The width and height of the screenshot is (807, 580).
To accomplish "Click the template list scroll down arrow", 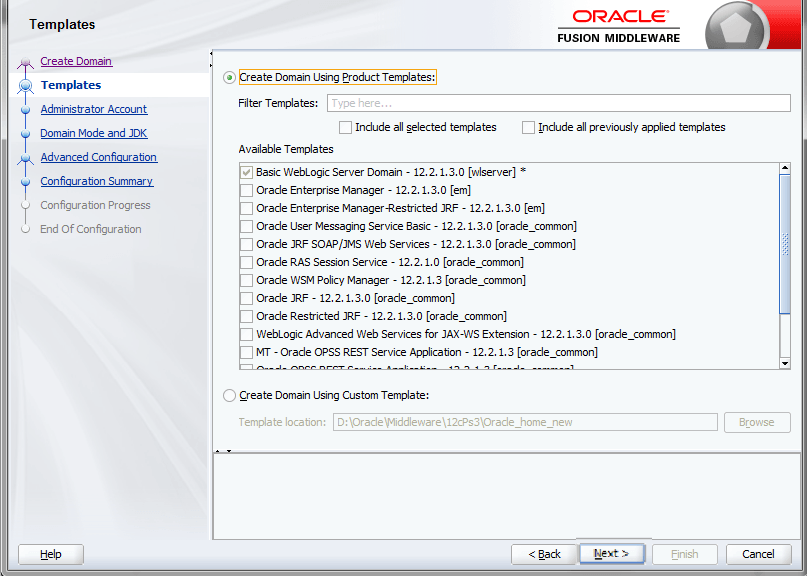I will [x=785, y=363].
